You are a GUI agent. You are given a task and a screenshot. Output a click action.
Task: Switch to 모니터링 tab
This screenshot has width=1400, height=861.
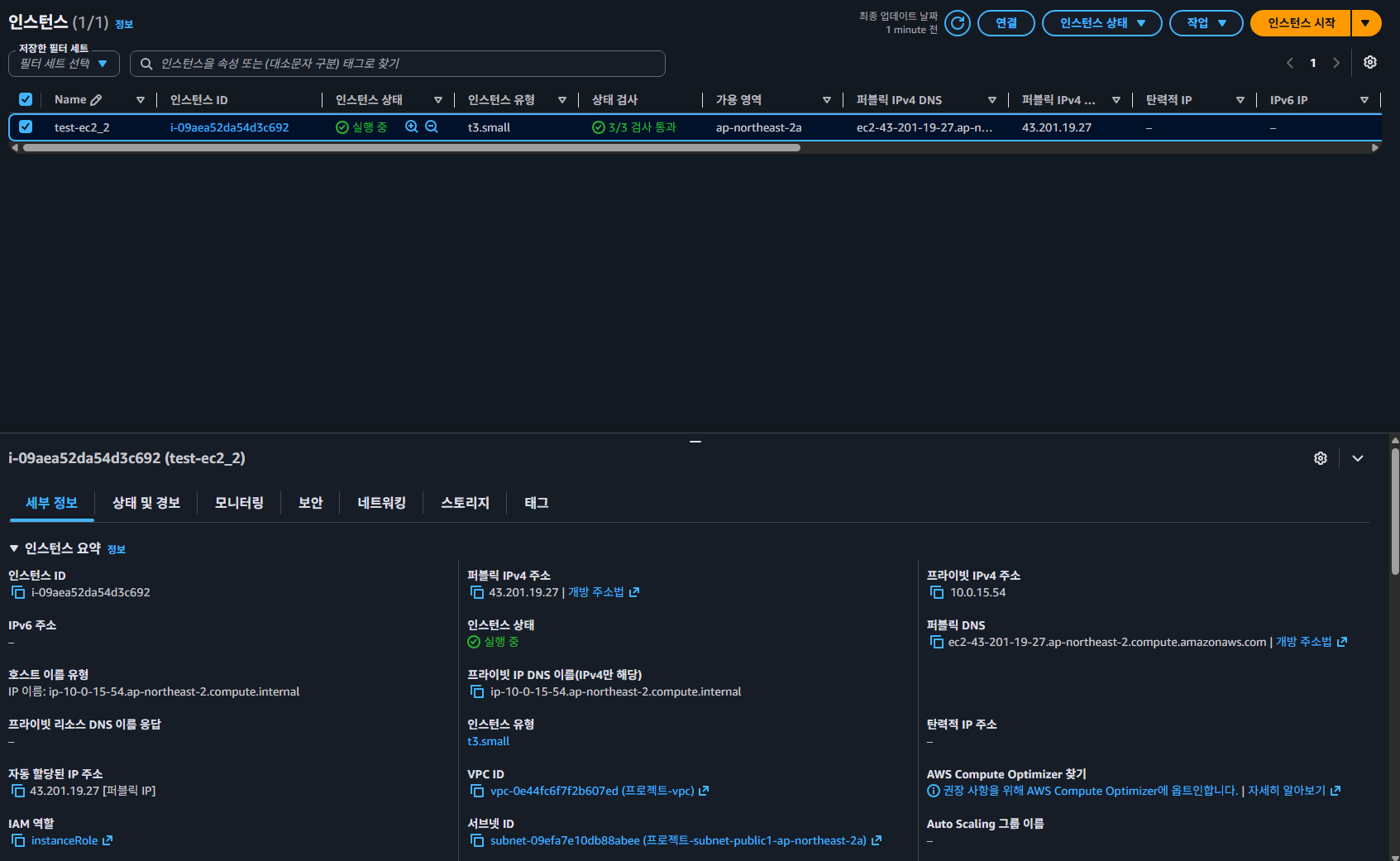pos(239,503)
